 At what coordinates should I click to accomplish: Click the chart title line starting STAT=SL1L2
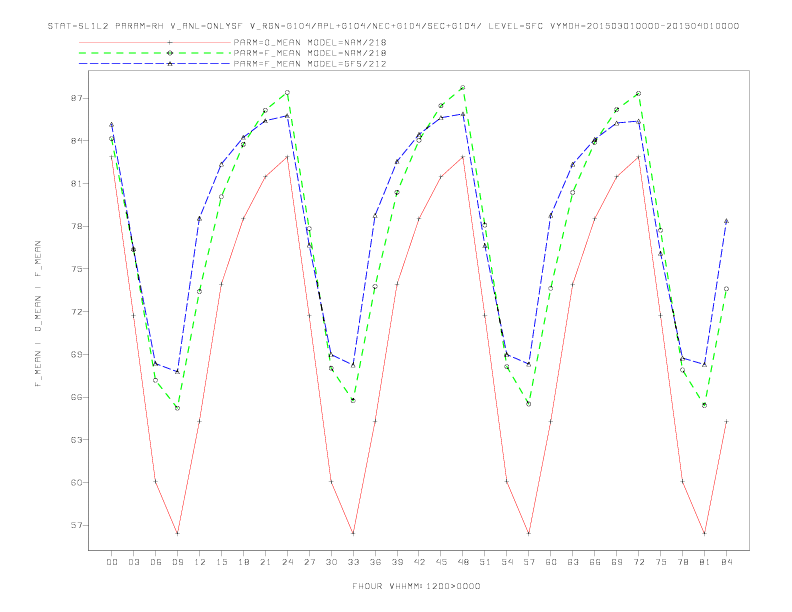pyautogui.click(x=393, y=26)
